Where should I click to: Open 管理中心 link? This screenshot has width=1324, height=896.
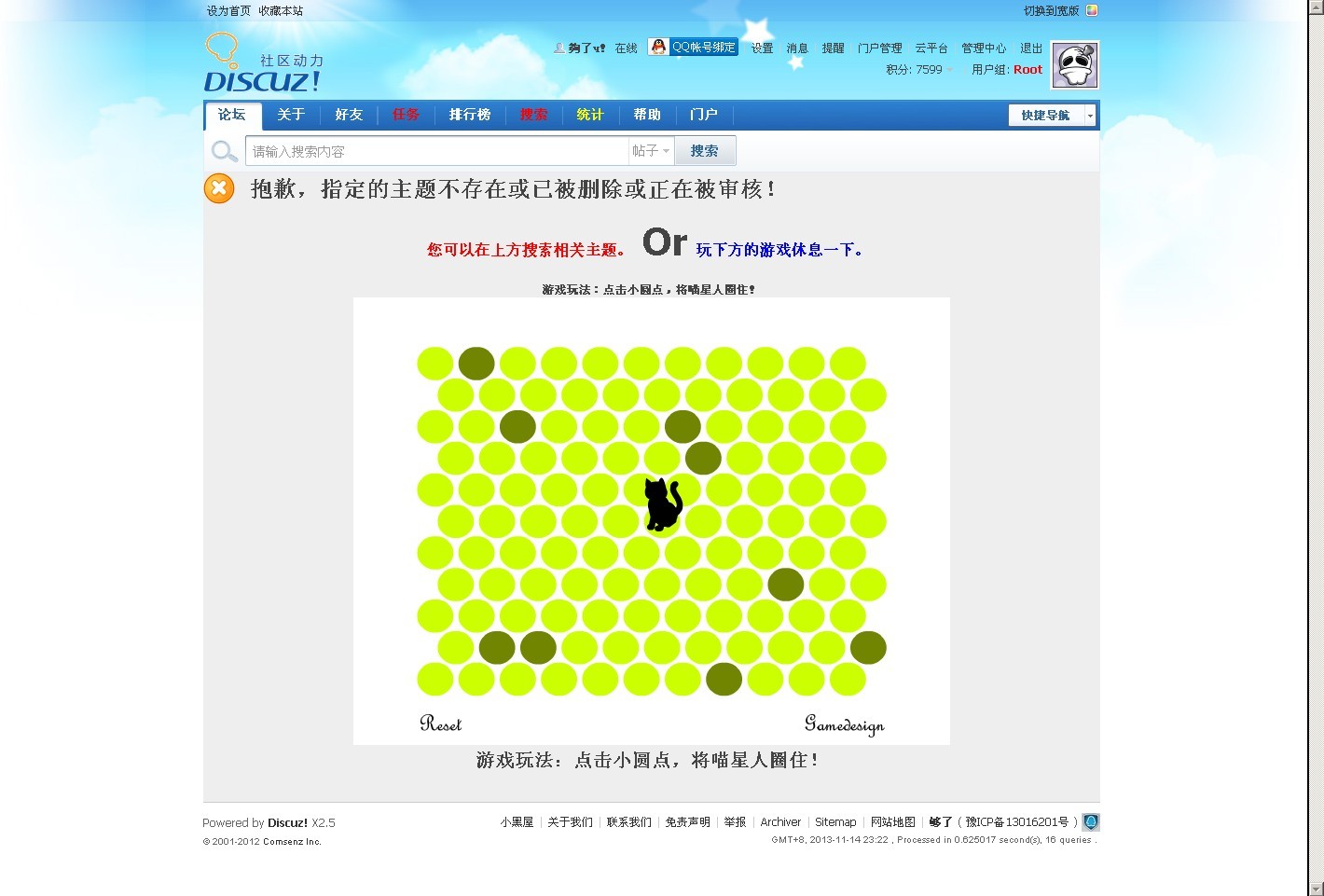pos(984,48)
